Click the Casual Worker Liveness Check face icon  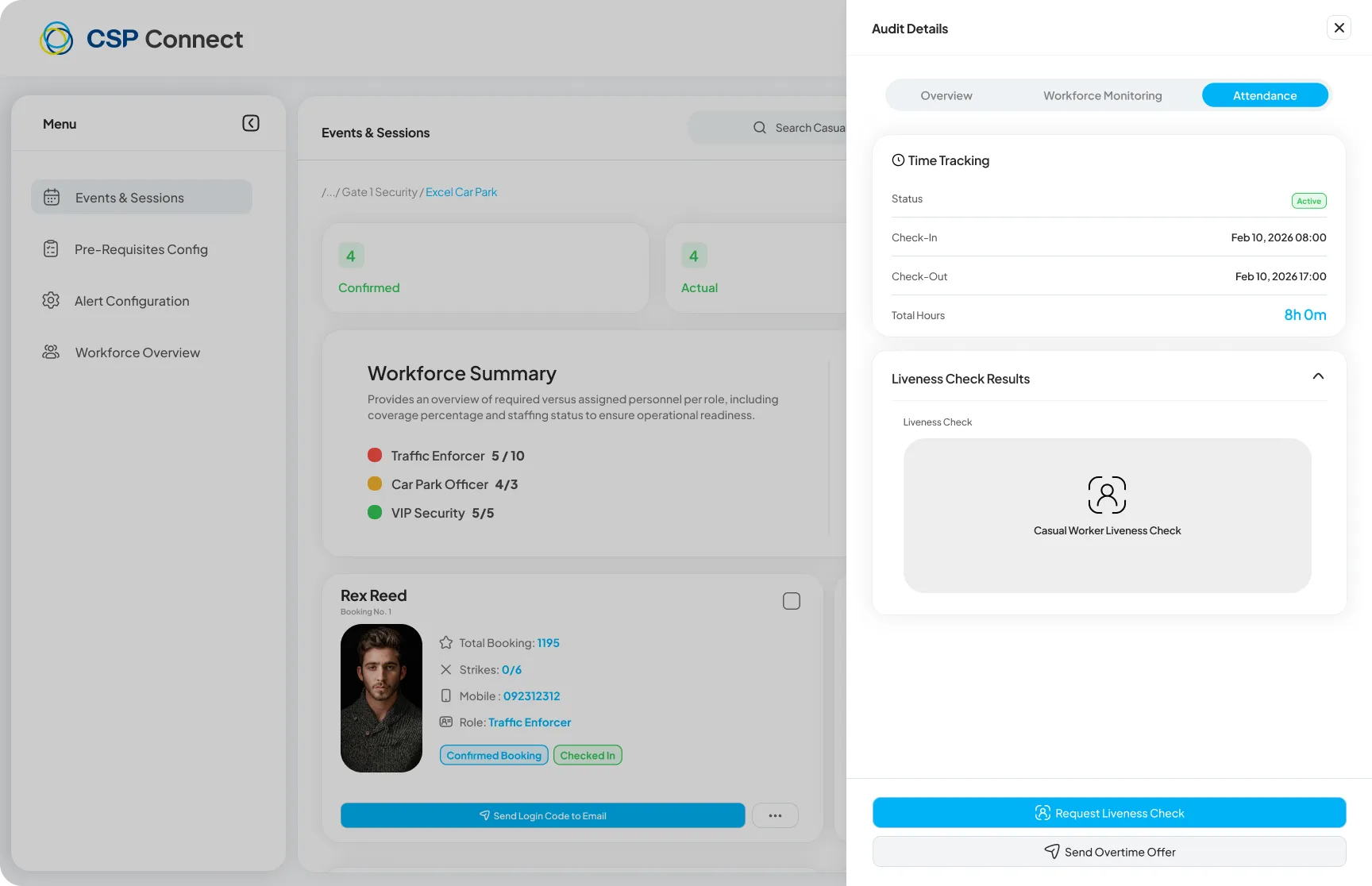1107,495
